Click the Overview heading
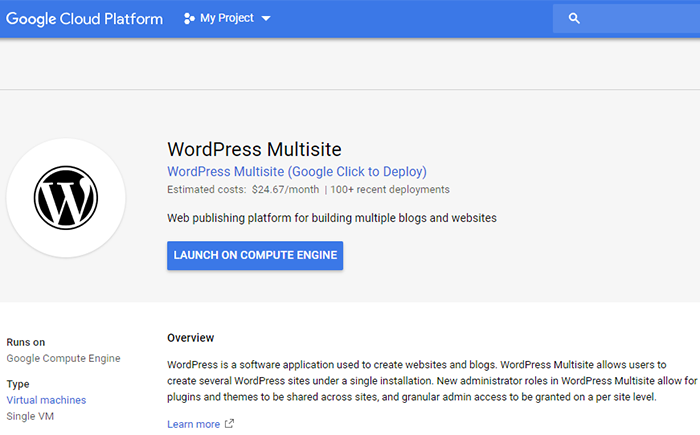Viewport: 700px width, 435px height. [x=191, y=338]
